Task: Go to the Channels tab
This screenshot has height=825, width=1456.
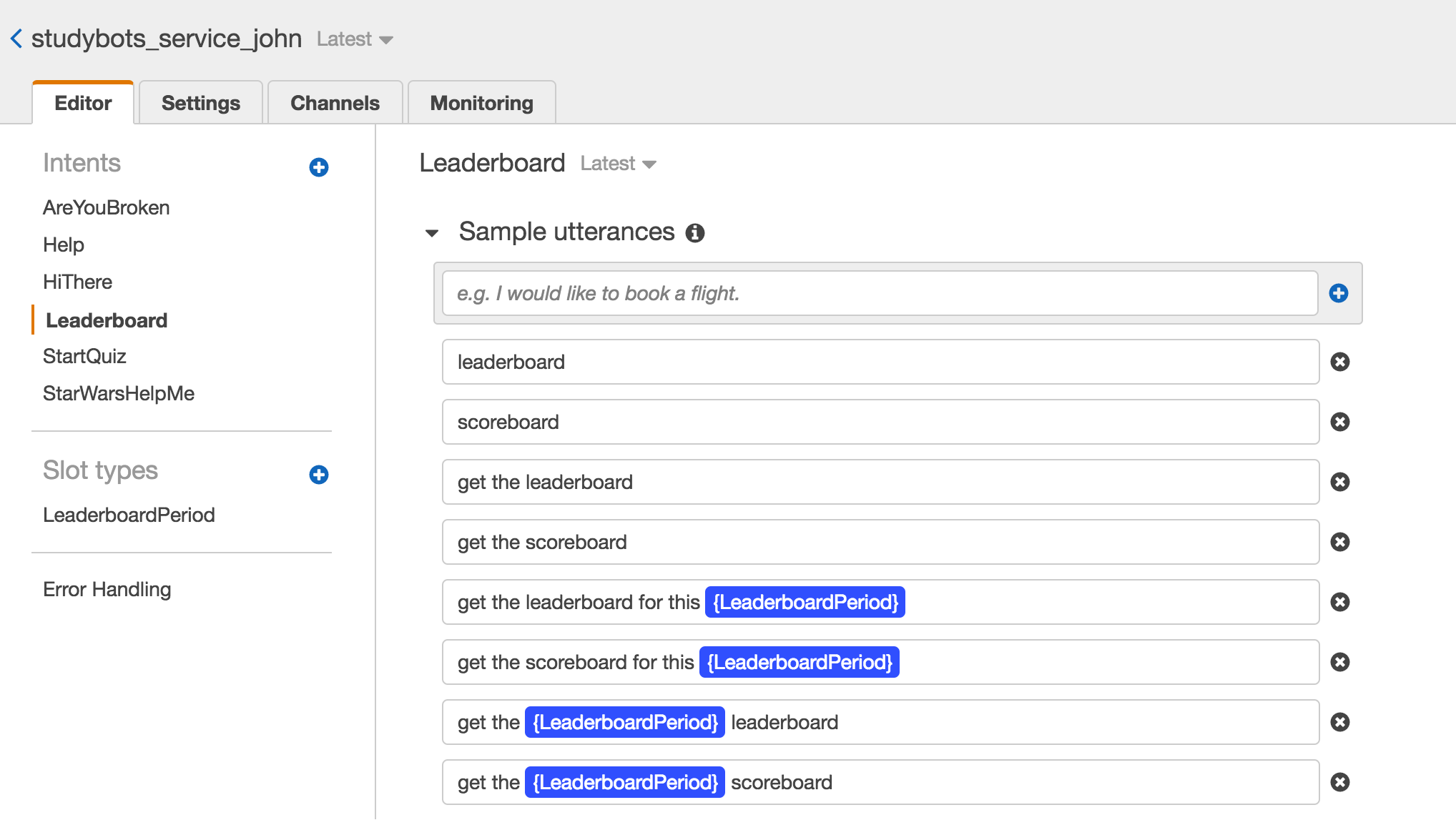Action: click(335, 103)
